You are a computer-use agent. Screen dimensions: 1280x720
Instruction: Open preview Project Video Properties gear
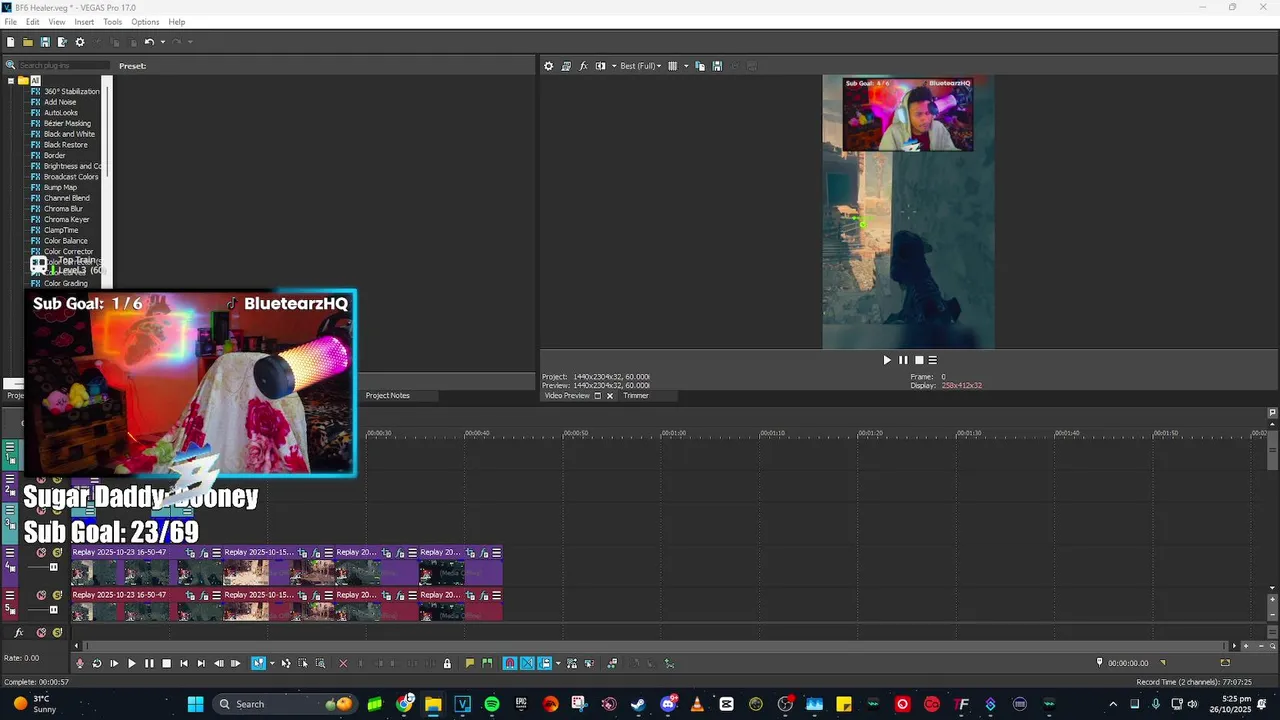pyautogui.click(x=548, y=66)
